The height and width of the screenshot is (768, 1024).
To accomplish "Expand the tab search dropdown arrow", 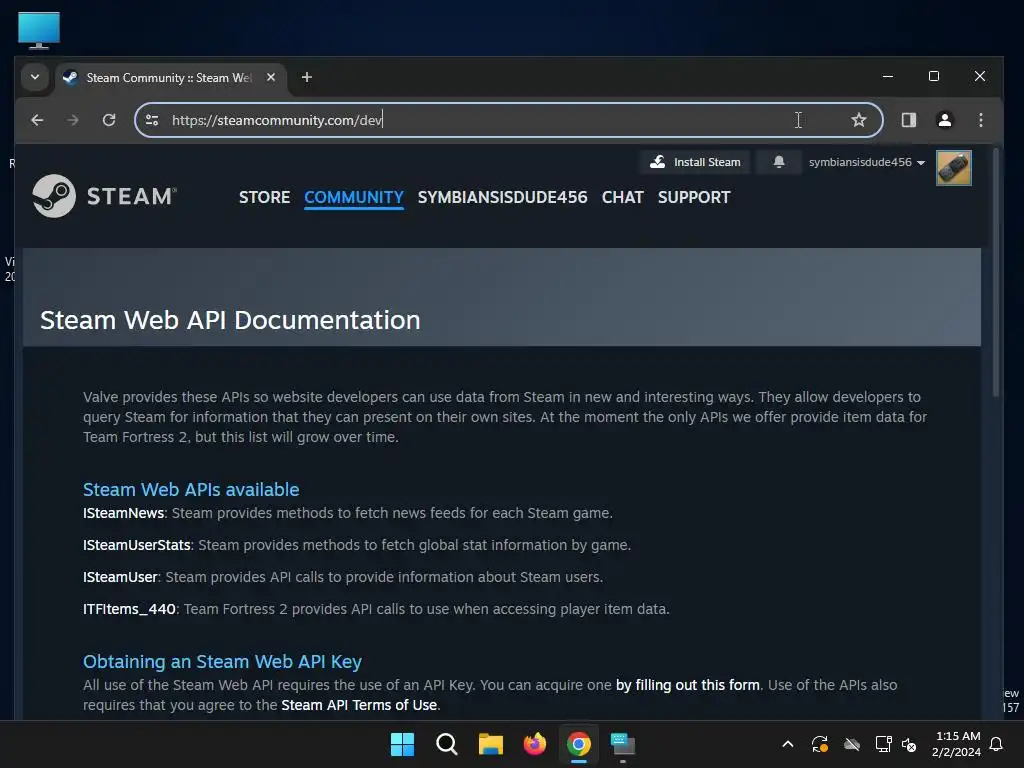I will click(x=35, y=78).
